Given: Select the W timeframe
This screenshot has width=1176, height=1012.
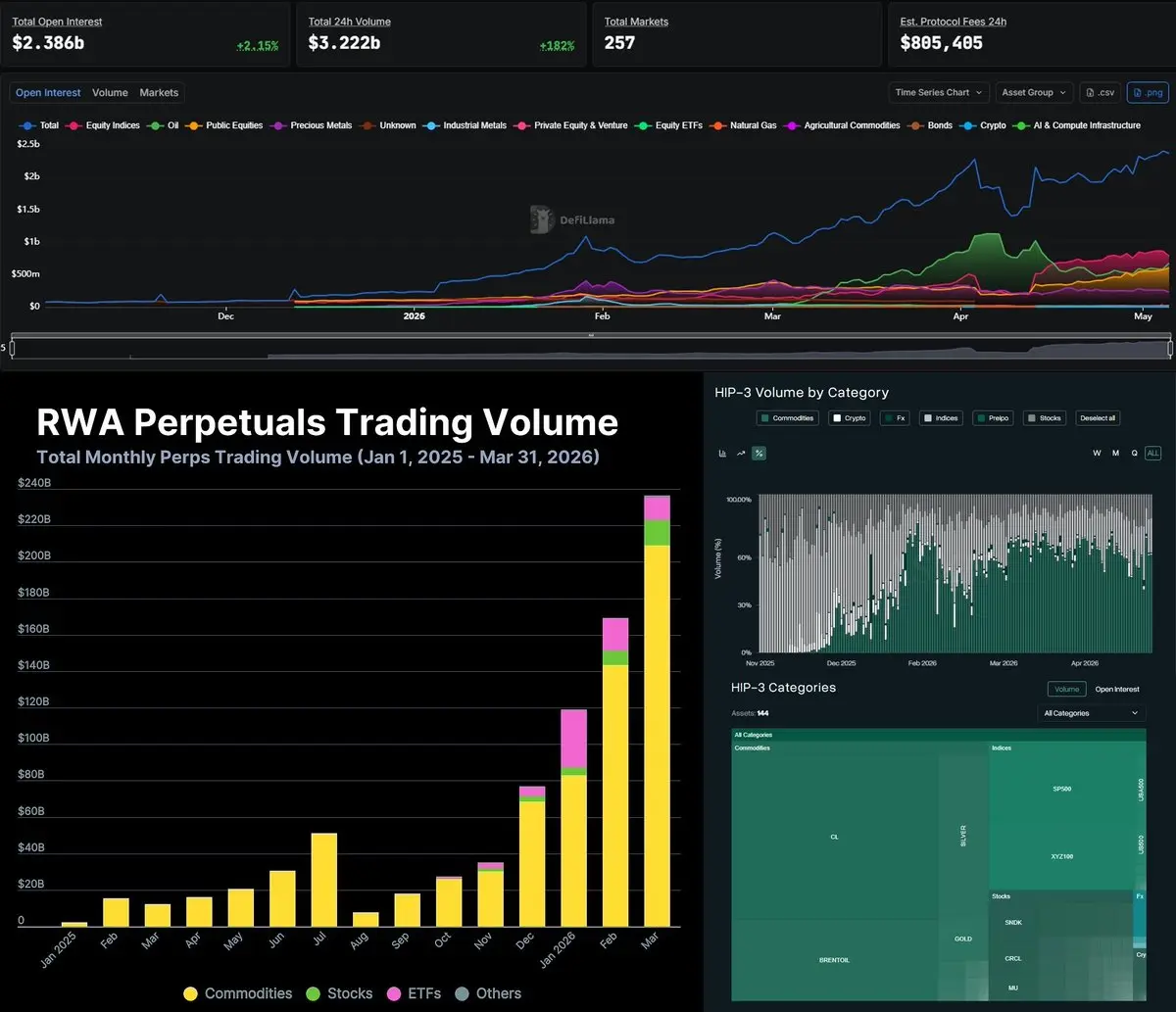Looking at the screenshot, I should point(1098,453).
